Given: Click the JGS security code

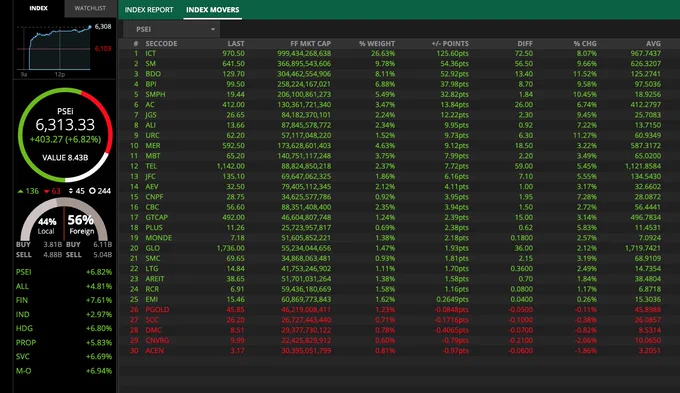Looking at the screenshot, I should tap(151, 115).
